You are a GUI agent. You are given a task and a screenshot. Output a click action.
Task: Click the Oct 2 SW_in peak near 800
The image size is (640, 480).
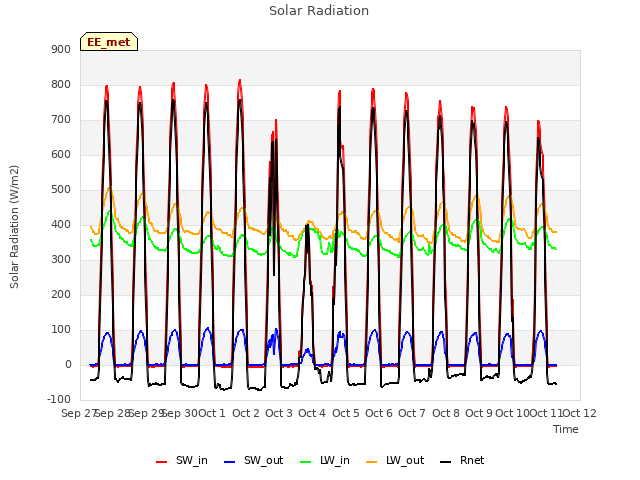click(x=240, y=81)
